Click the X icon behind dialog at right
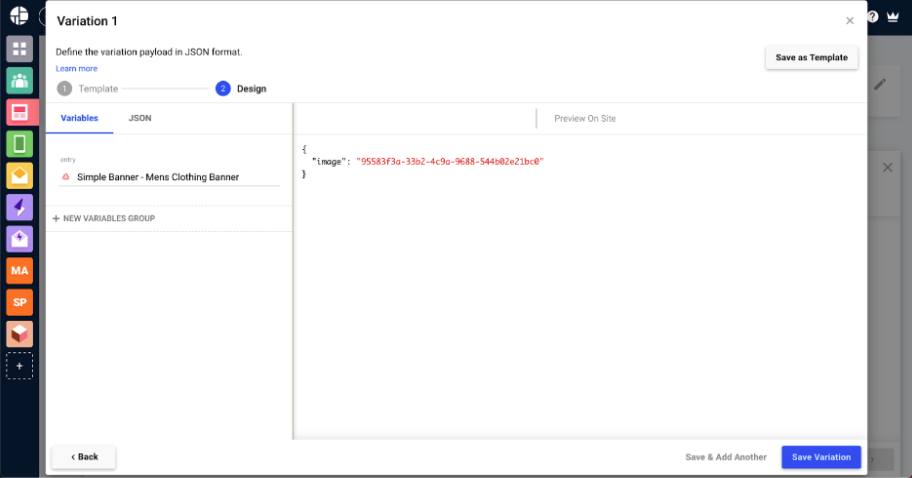Viewport: 912px width, 478px height. (x=888, y=167)
